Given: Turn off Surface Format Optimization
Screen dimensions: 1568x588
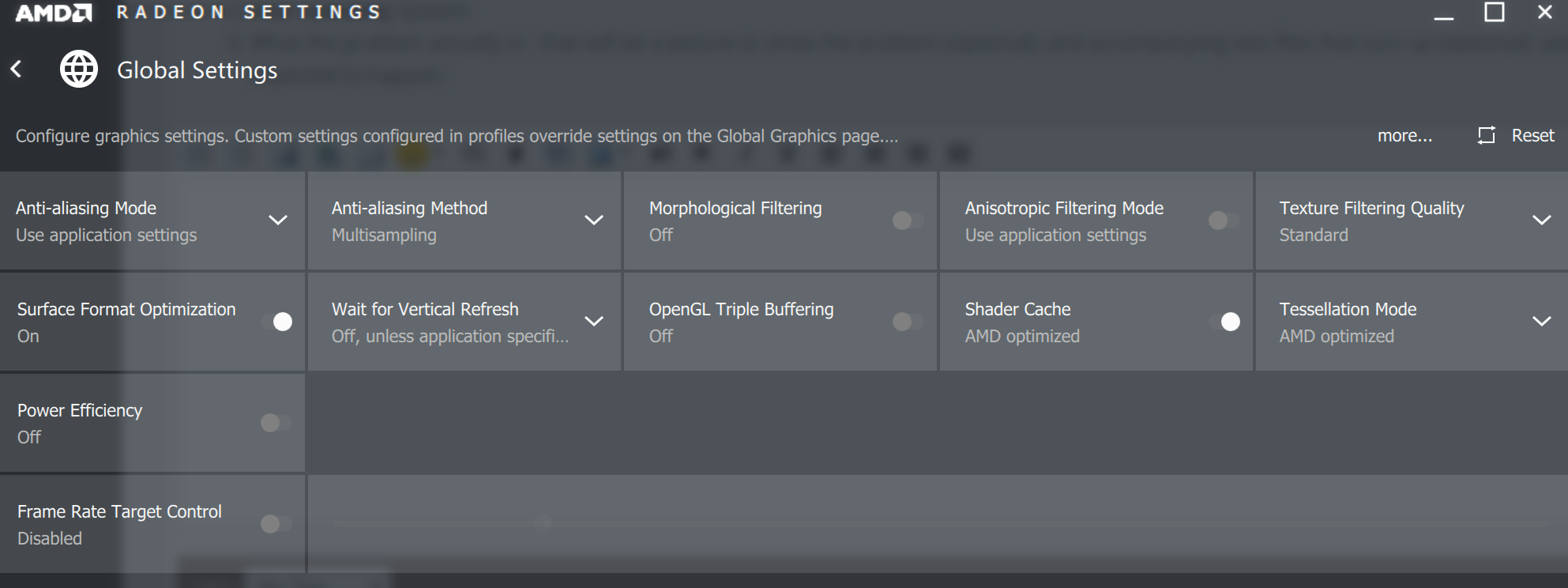Looking at the screenshot, I should (276, 322).
